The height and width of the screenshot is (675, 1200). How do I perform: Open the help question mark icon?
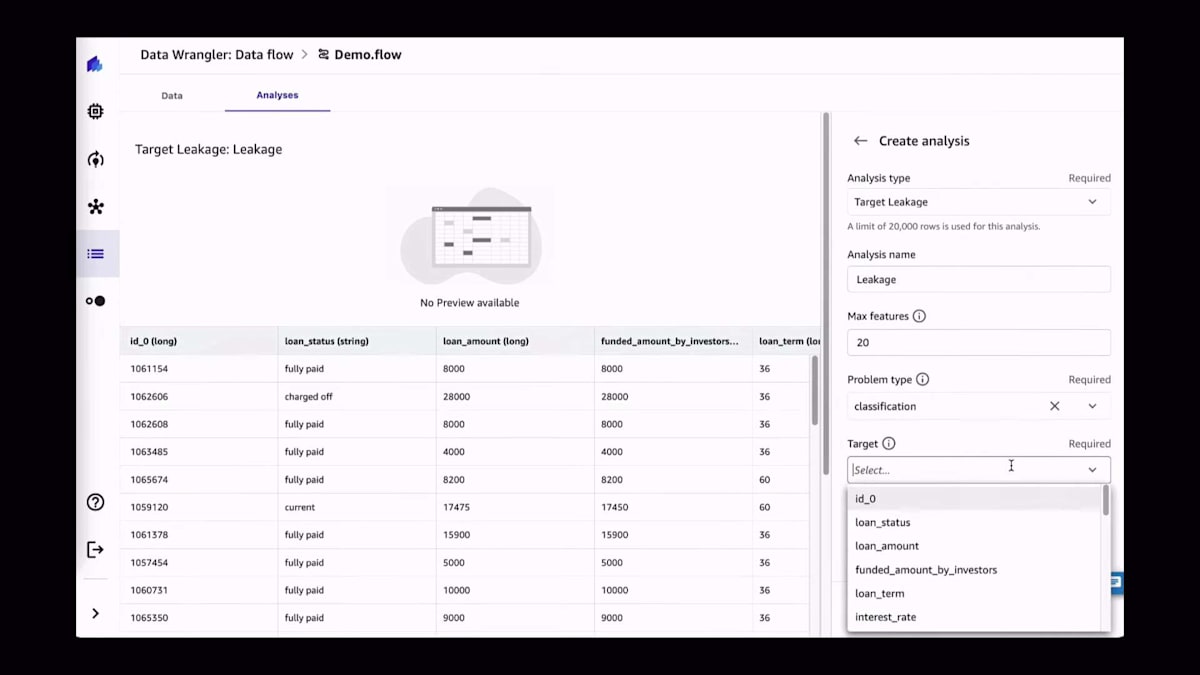[x=95, y=502]
